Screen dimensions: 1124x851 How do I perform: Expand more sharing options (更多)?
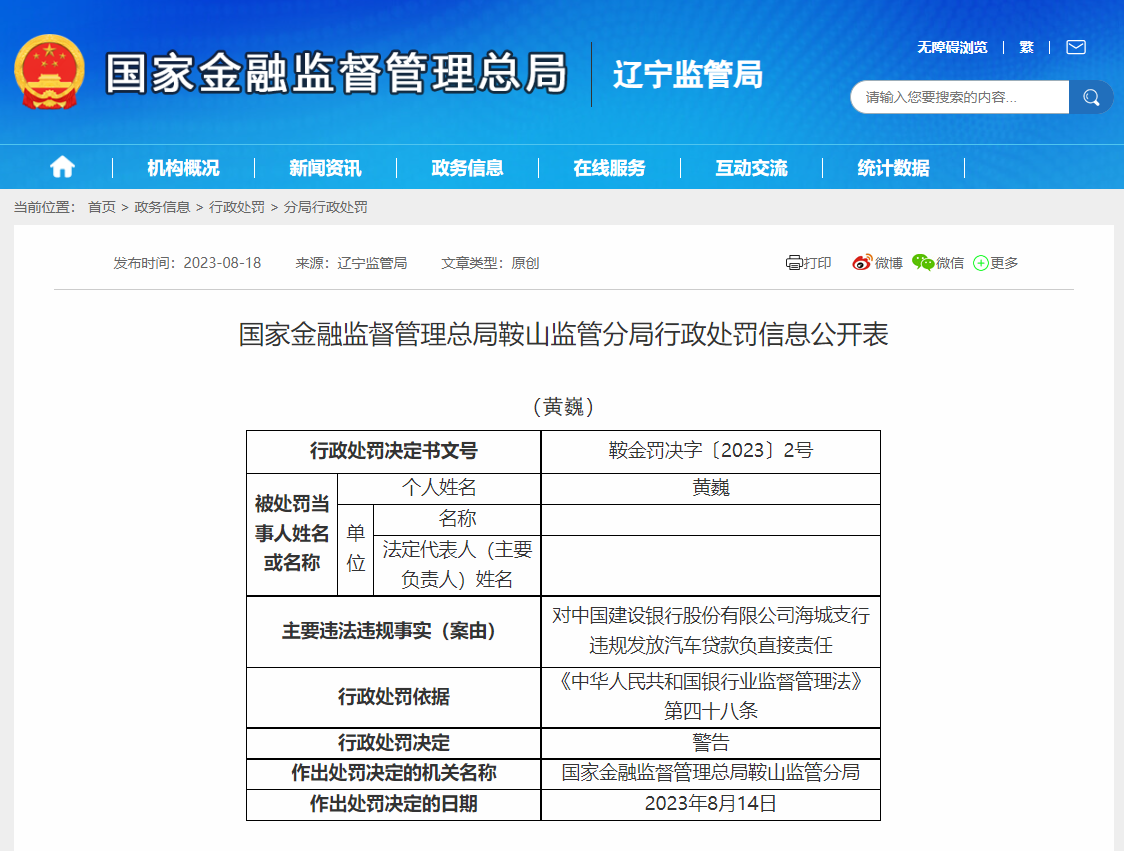[x=995, y=263]
